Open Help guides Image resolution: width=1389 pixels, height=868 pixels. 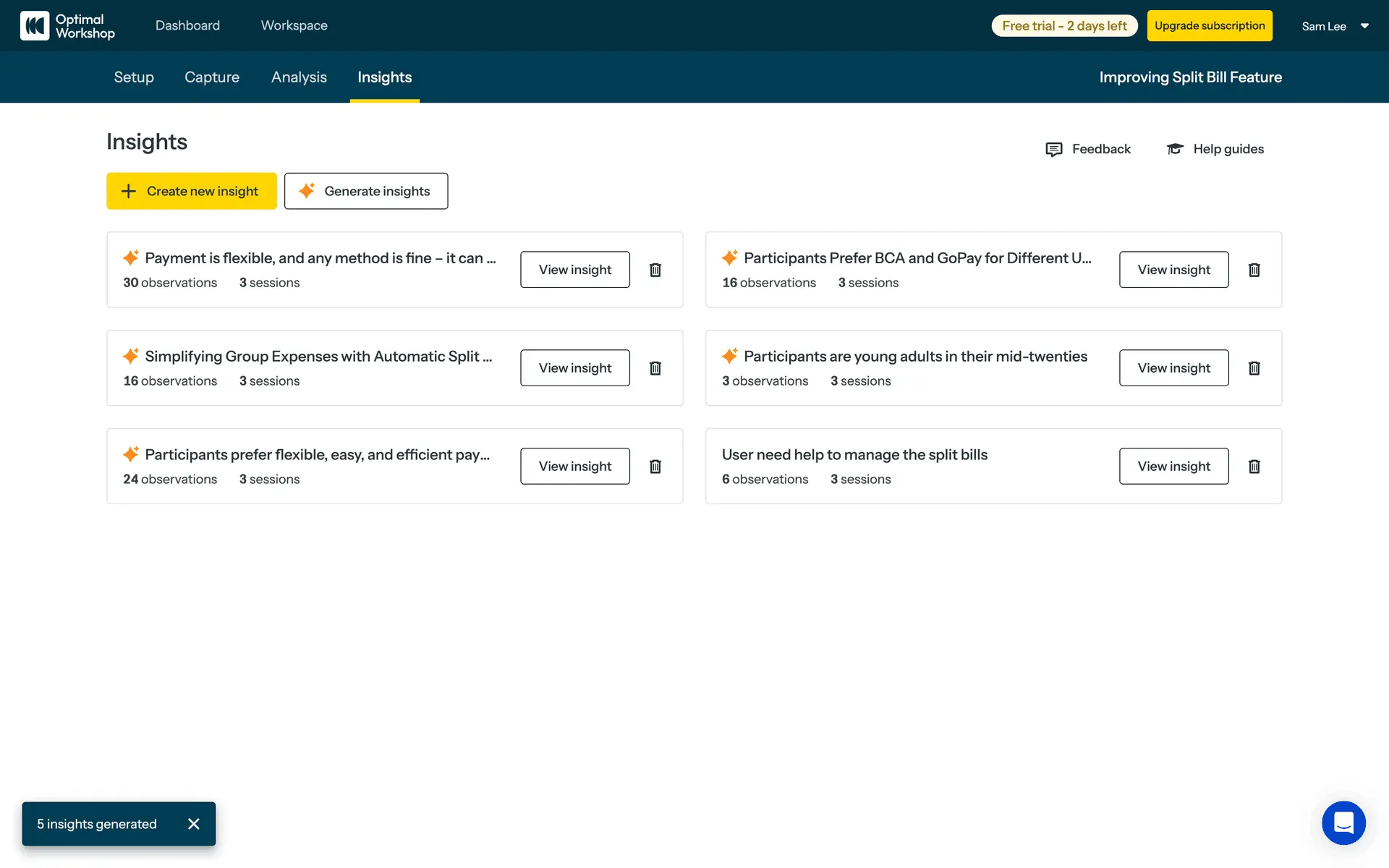(x=1215, y=149)
